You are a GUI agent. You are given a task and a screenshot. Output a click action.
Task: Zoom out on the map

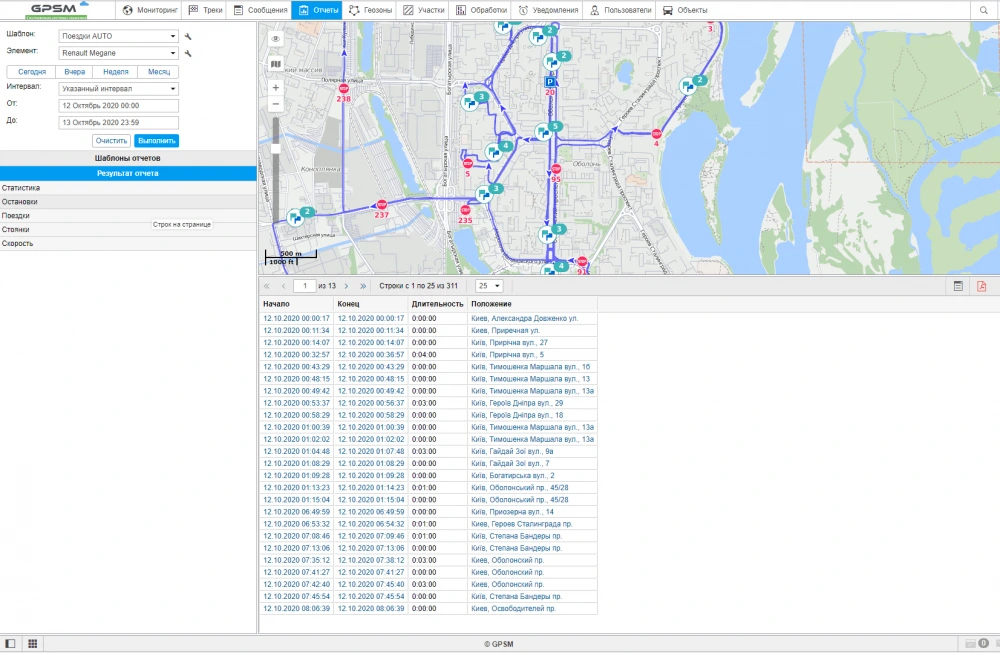click(x=276, y=104)
